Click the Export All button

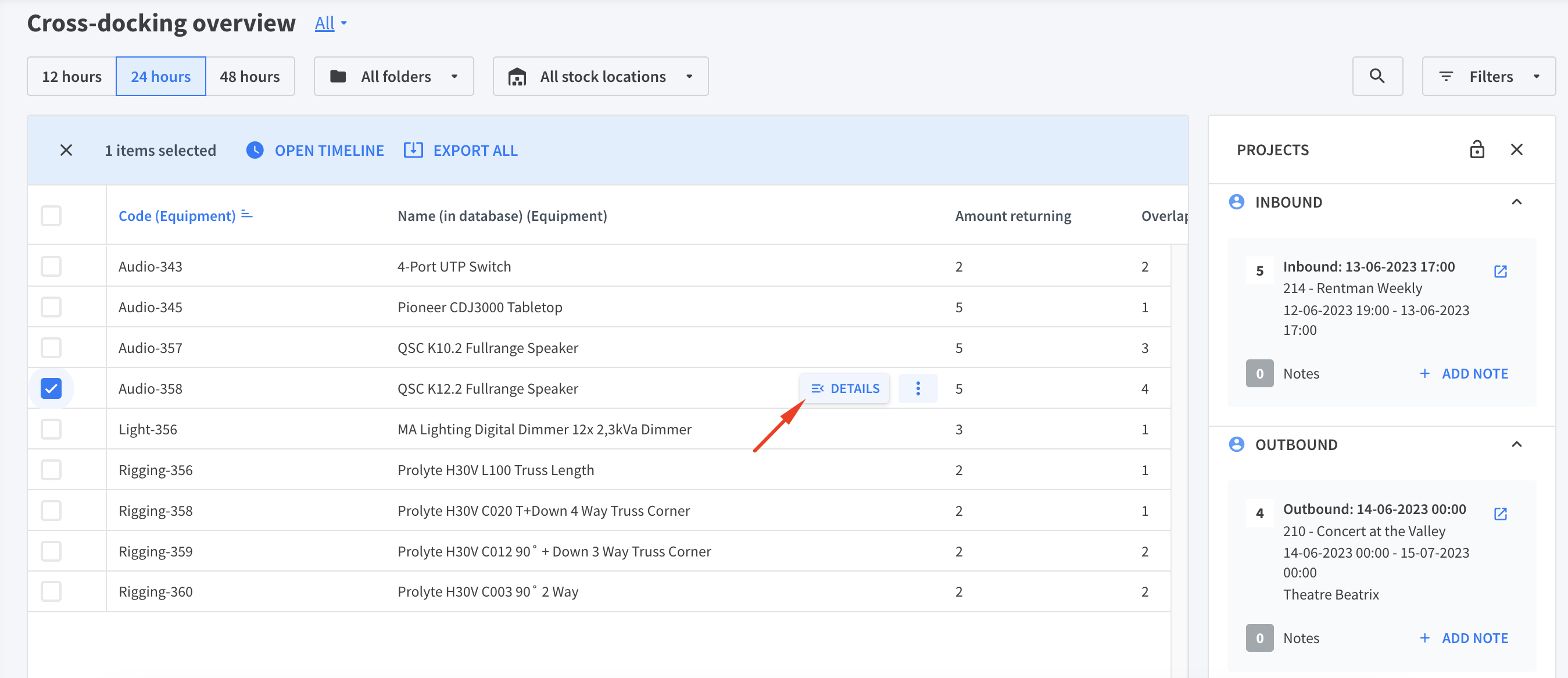click(x=461, y=150)
